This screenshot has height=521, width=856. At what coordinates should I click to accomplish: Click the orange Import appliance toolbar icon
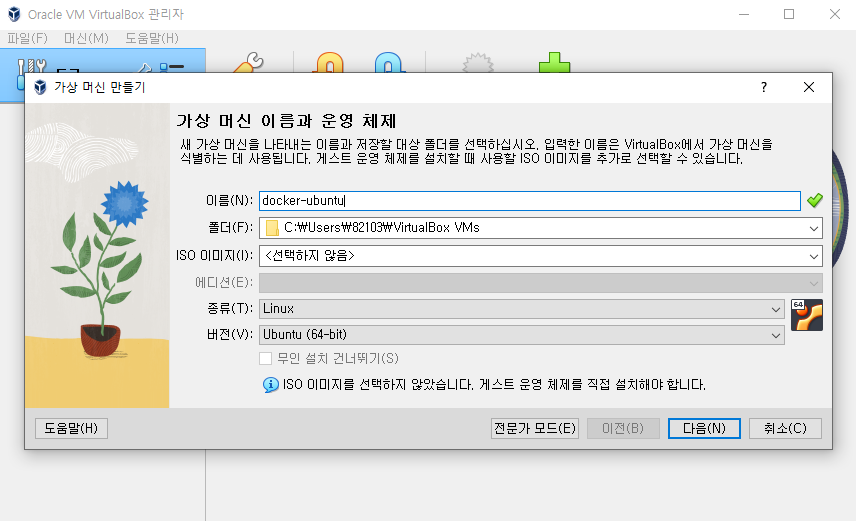pyautogui.click(x=330, y=63)
